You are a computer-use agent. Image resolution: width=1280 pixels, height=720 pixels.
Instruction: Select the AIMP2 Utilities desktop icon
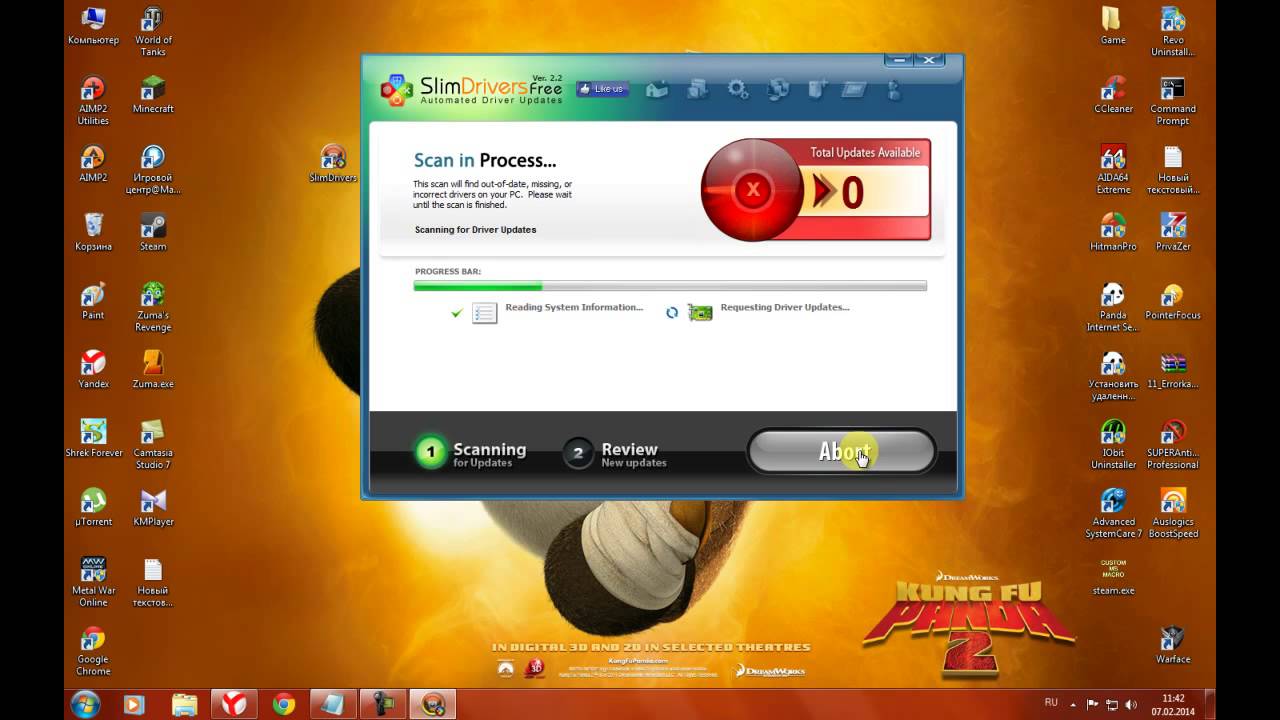click(x=93, y=101)
